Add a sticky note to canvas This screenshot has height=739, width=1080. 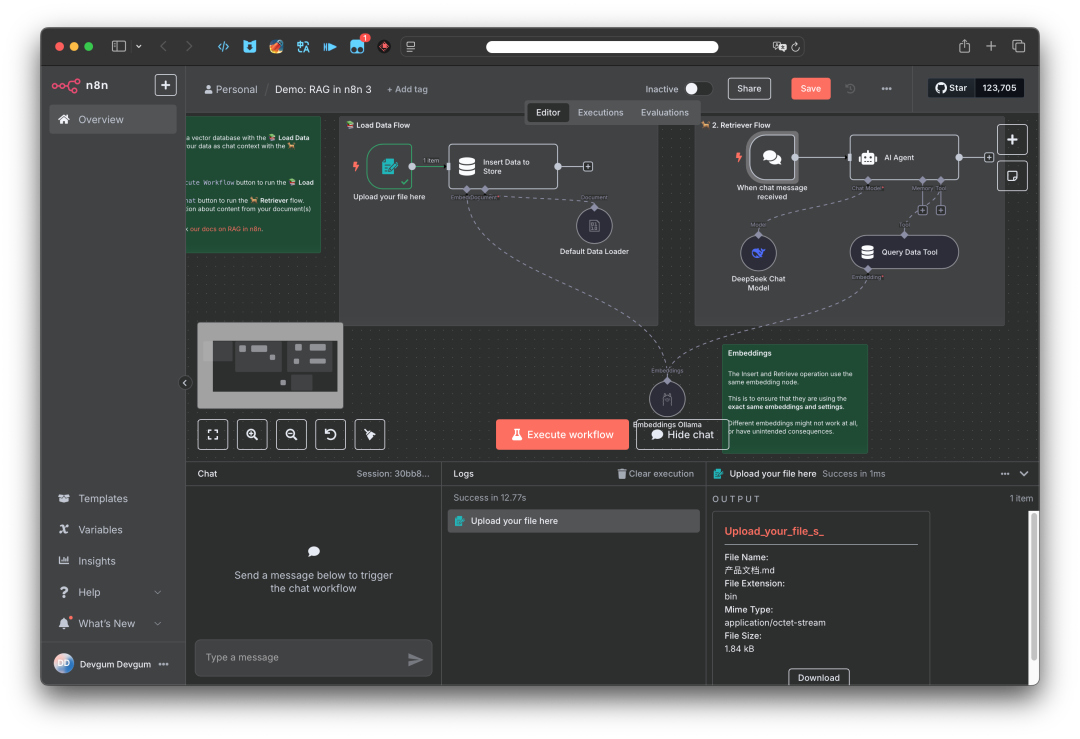pos(1012,176)
